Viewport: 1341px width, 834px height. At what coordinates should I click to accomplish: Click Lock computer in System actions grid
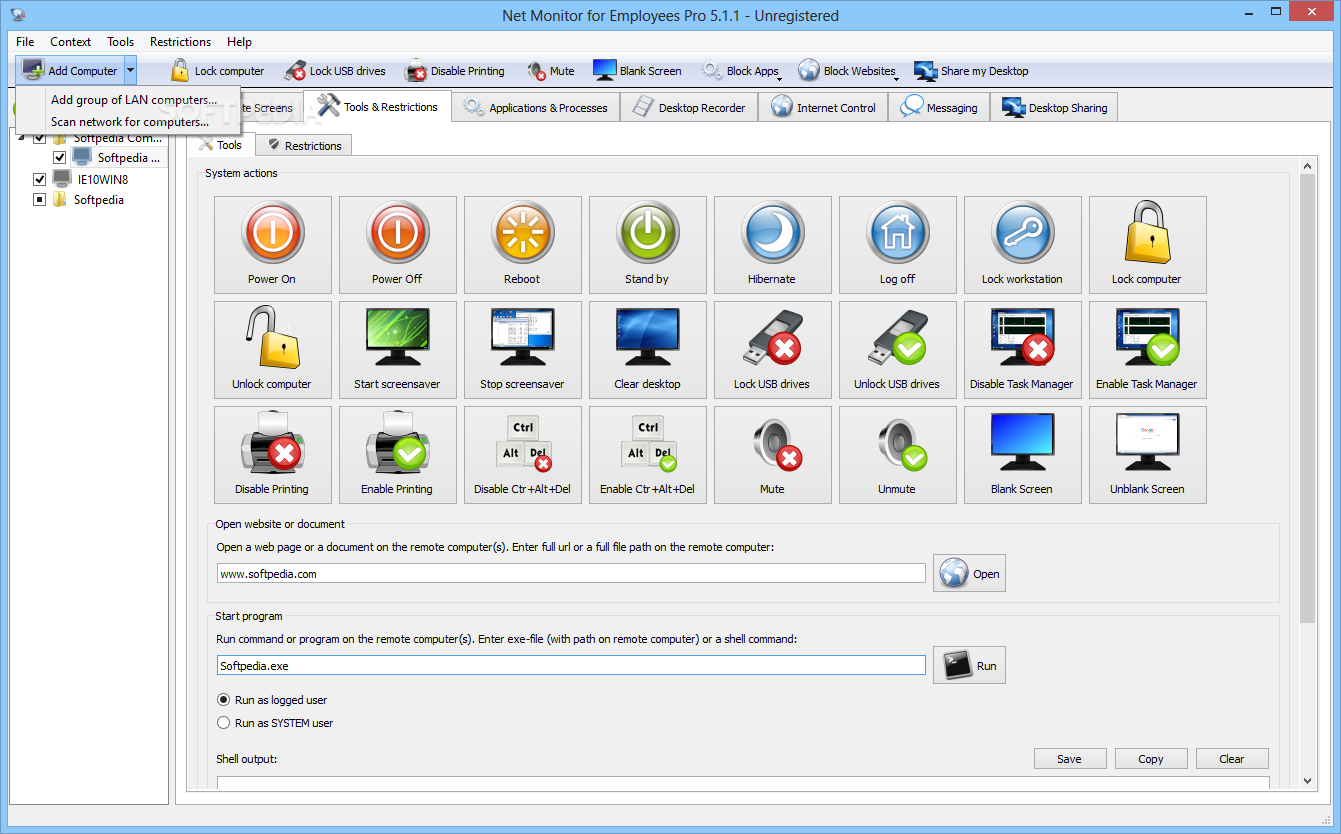(1147, 244)
